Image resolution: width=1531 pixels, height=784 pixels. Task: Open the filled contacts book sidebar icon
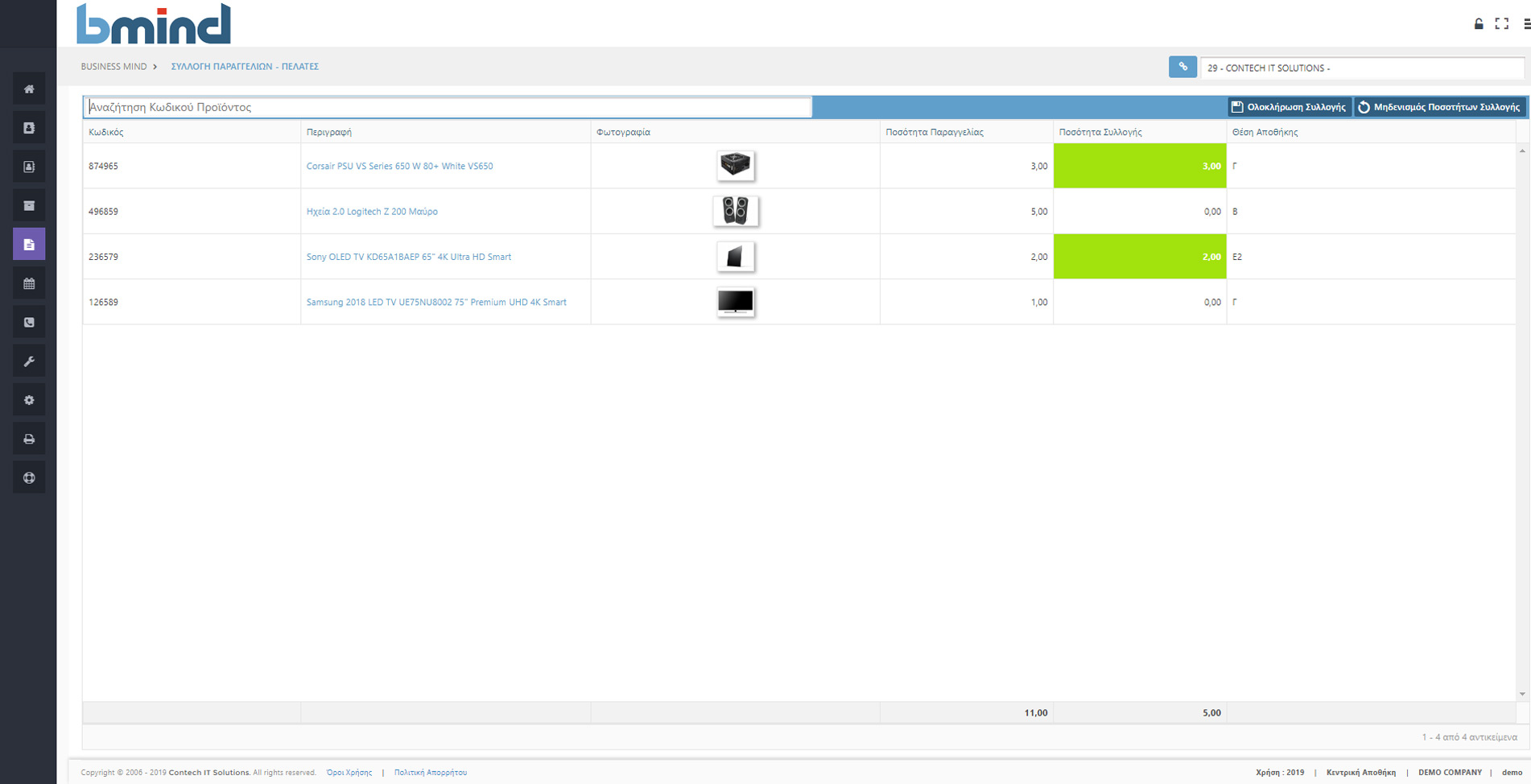point(29,128)
